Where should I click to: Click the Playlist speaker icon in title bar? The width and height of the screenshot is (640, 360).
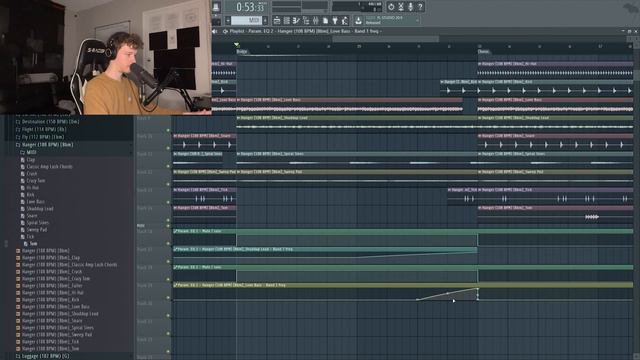(x=215, y=31)
